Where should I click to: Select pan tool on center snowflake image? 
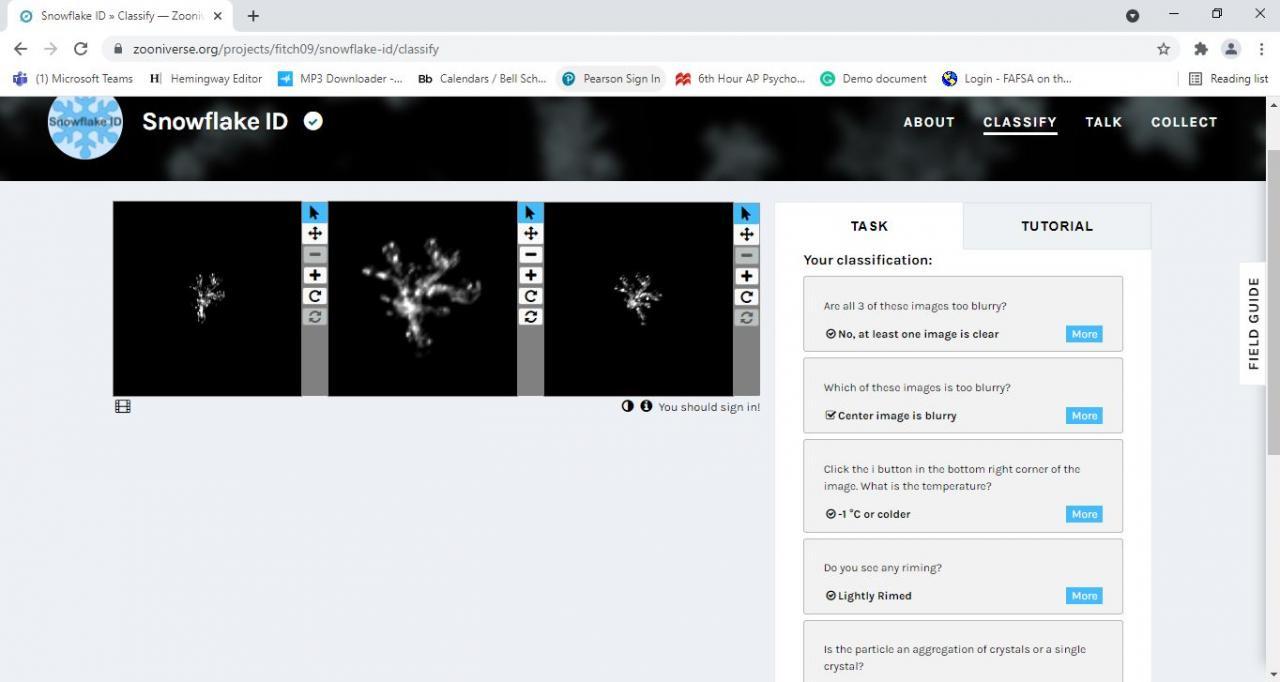[x=530, y=233]
